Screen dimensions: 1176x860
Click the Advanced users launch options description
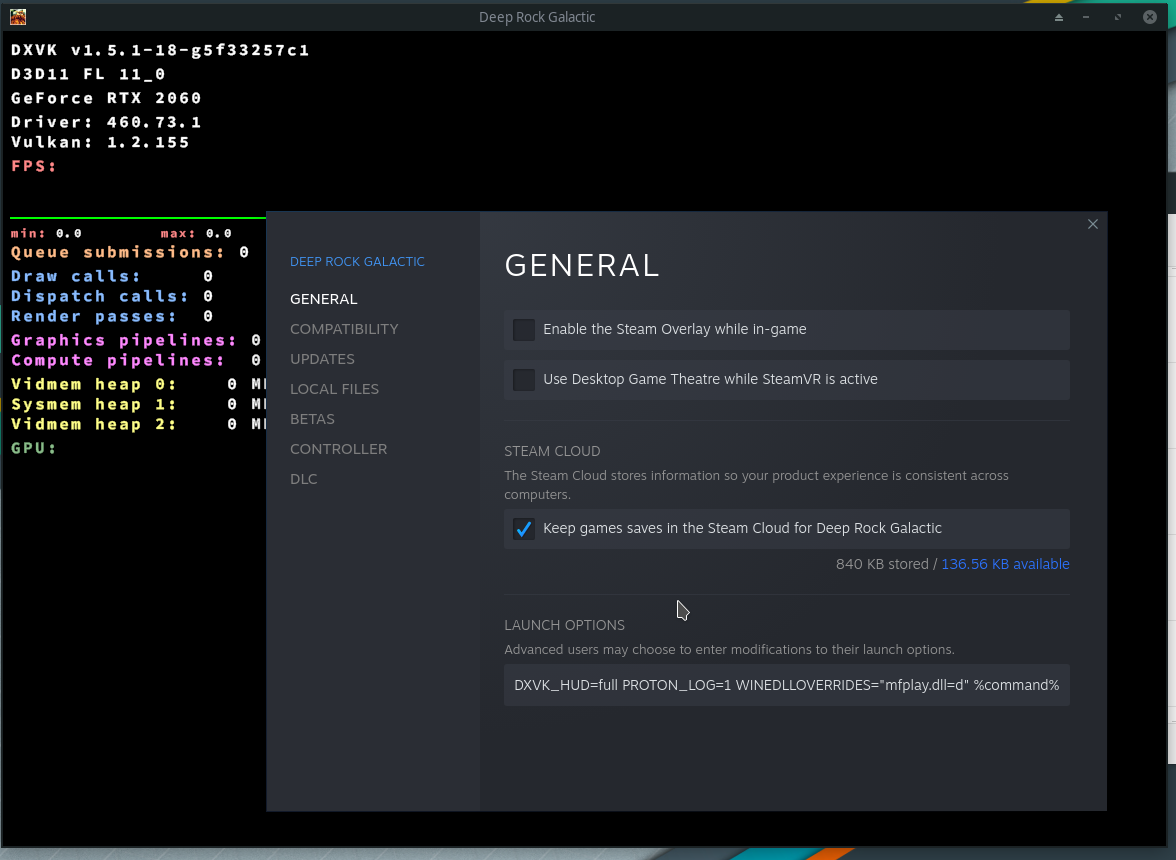[729, 650]
